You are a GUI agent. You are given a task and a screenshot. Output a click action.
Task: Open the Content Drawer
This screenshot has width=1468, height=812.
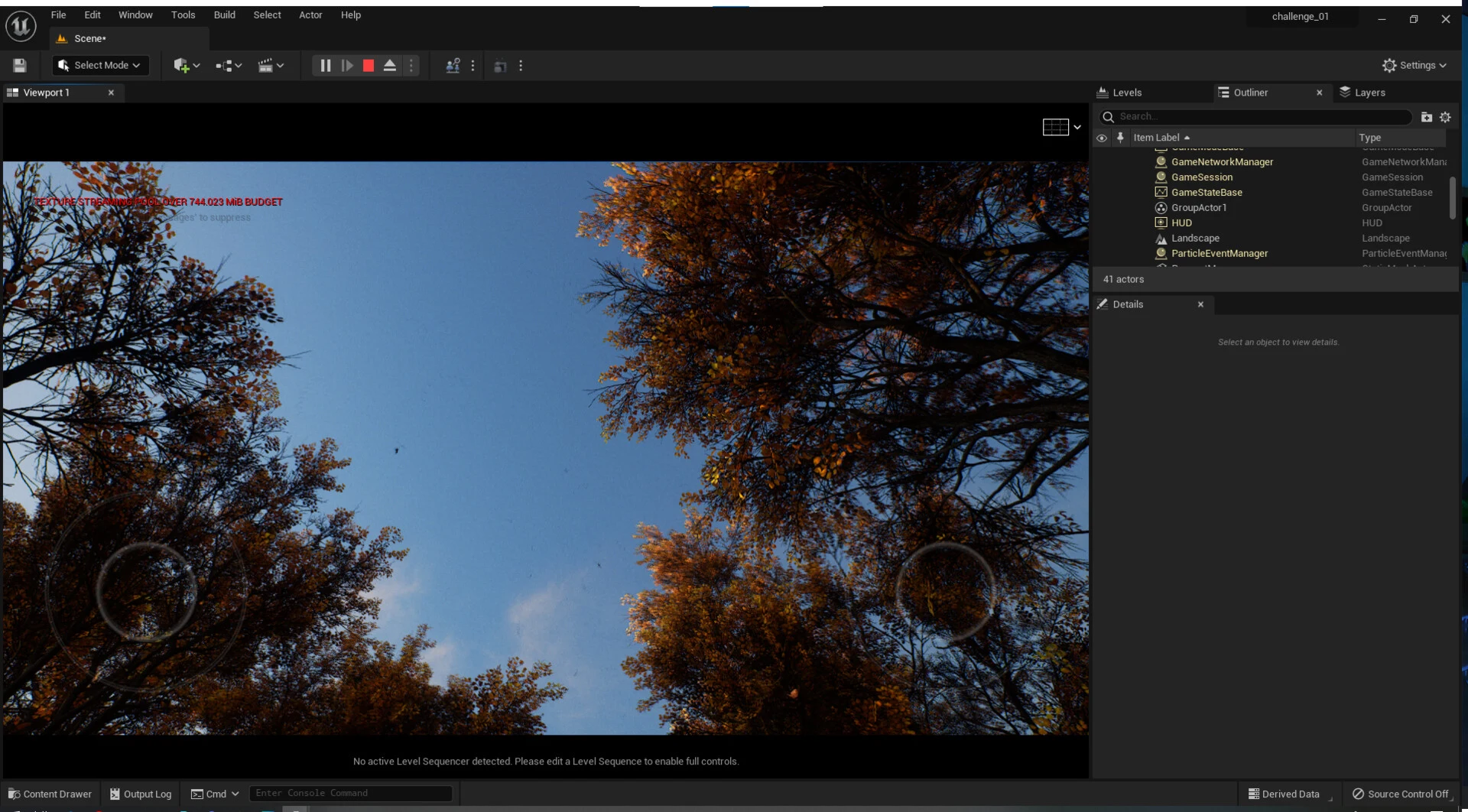point(50,794)
